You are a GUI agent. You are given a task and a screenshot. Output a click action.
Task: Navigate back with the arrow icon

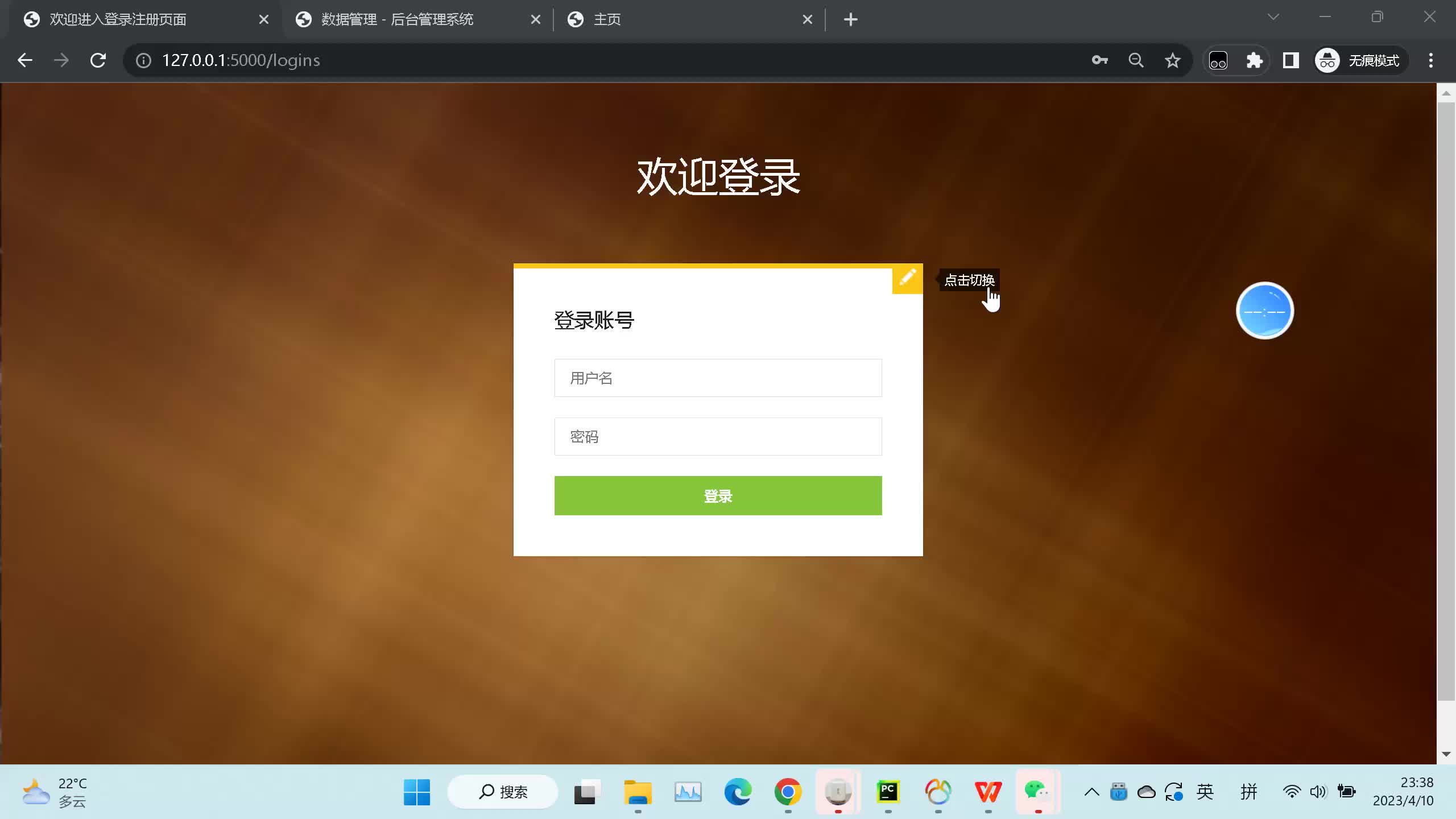[x=24, y=60]
